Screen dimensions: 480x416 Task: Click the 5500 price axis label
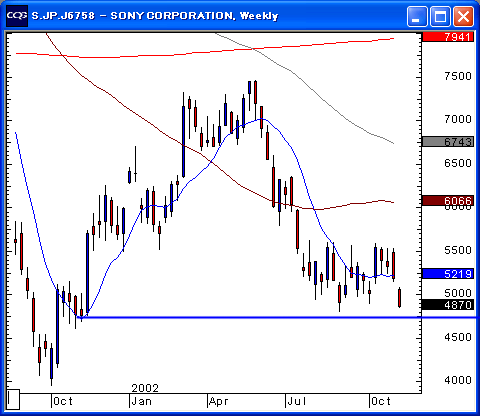pos(458,250)
